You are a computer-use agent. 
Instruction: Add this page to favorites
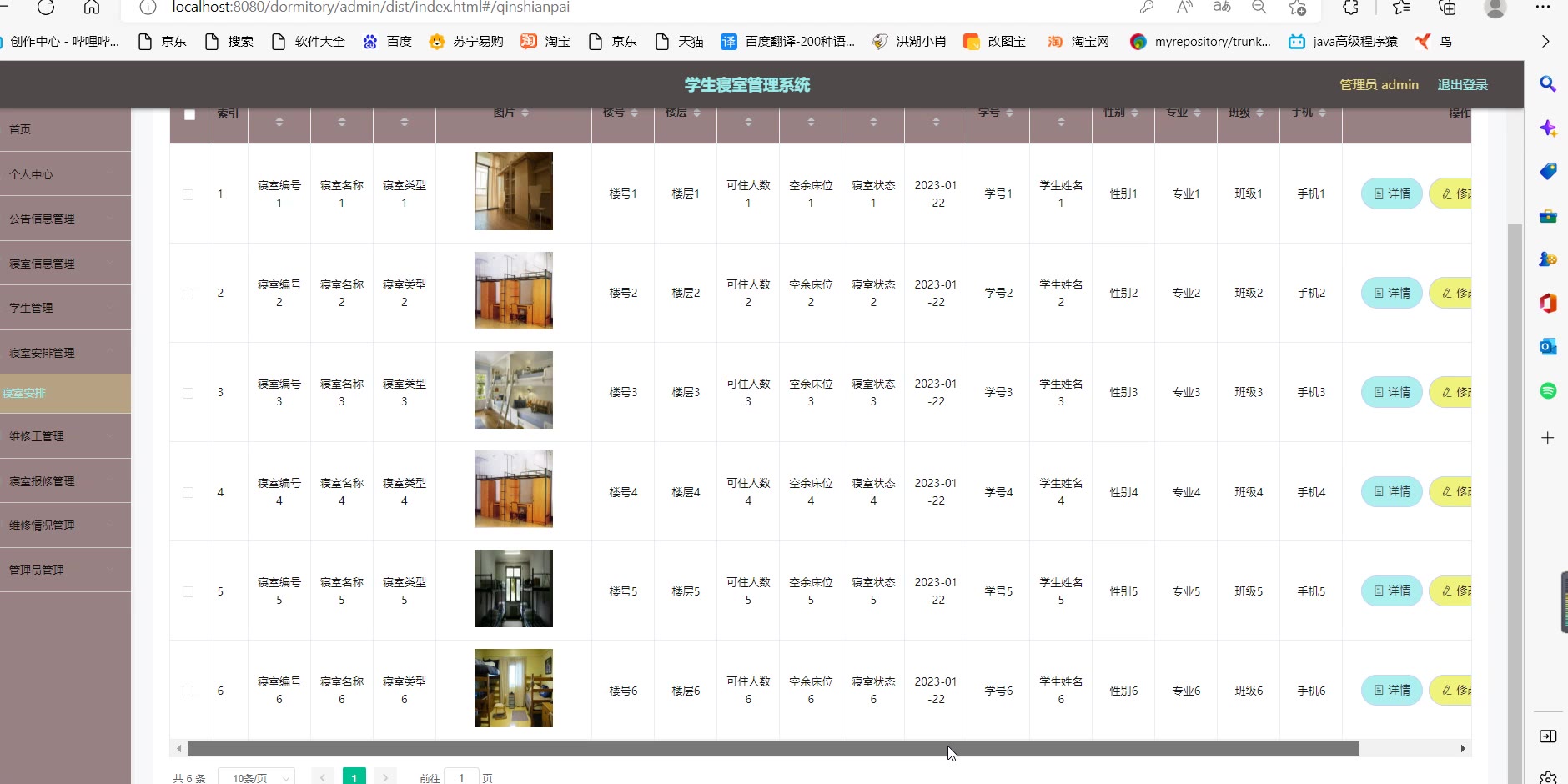tap(1298, 8)
